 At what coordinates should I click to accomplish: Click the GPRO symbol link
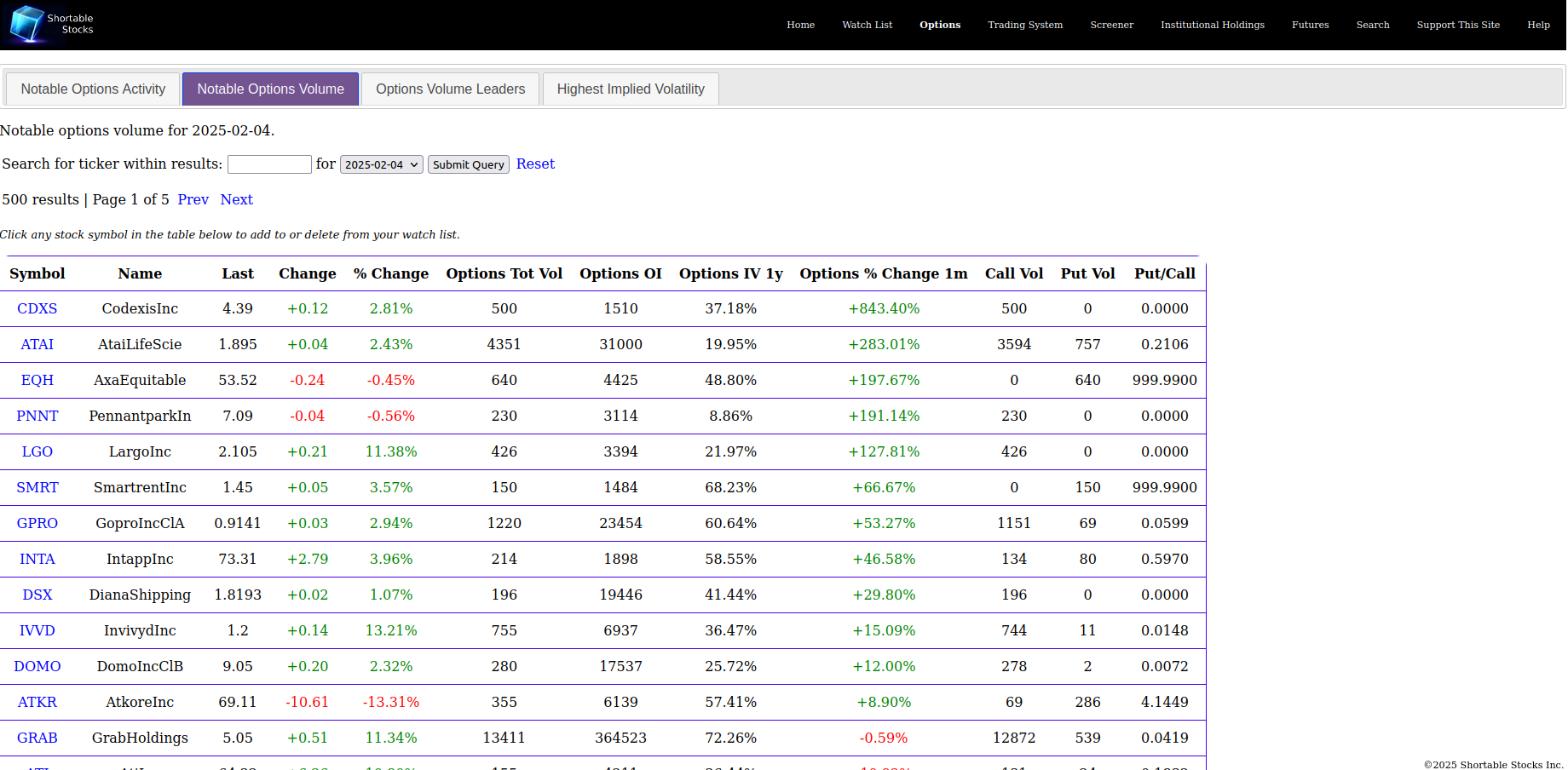[37, 523]
